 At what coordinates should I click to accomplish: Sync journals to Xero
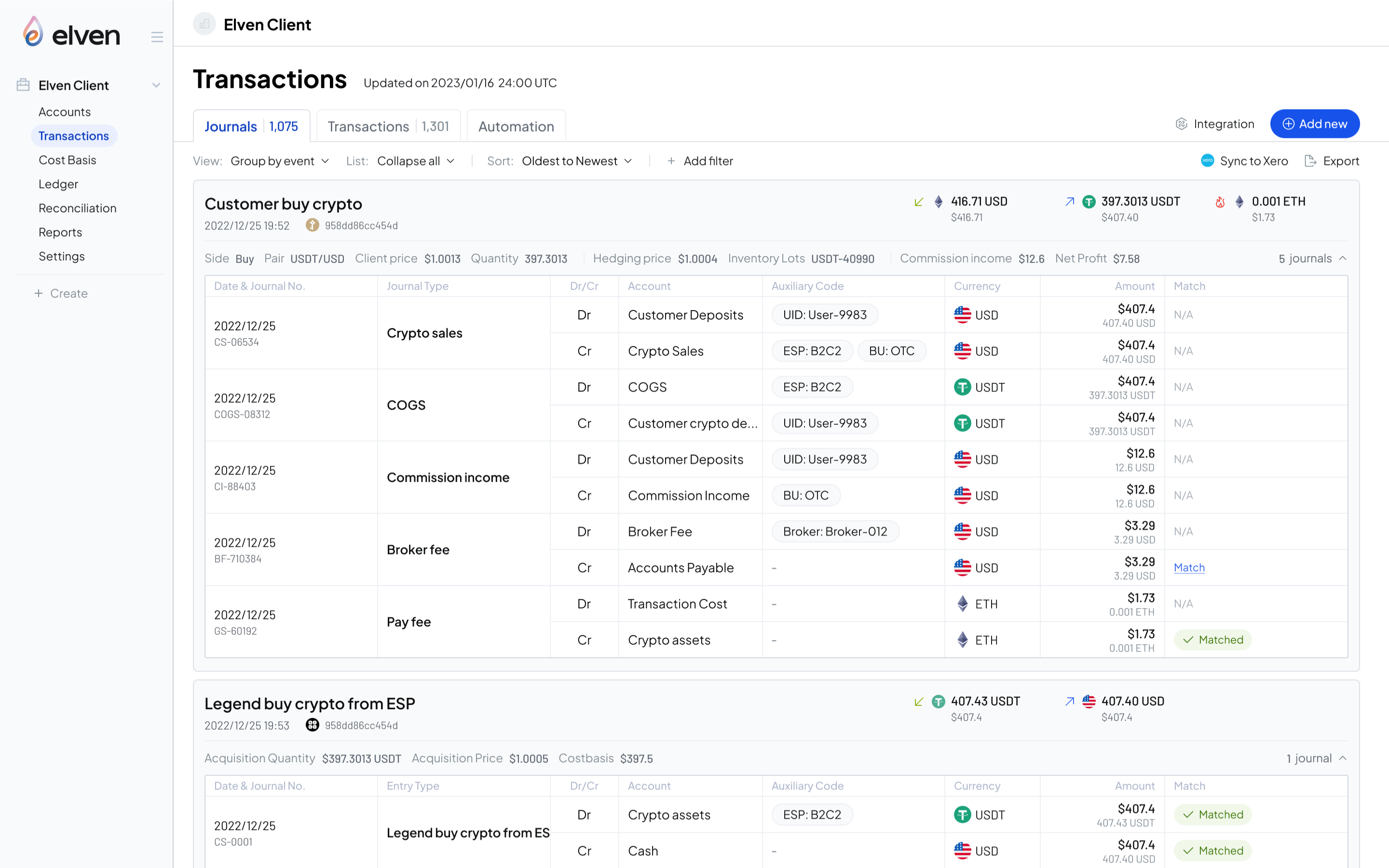tap(1243, 162)
